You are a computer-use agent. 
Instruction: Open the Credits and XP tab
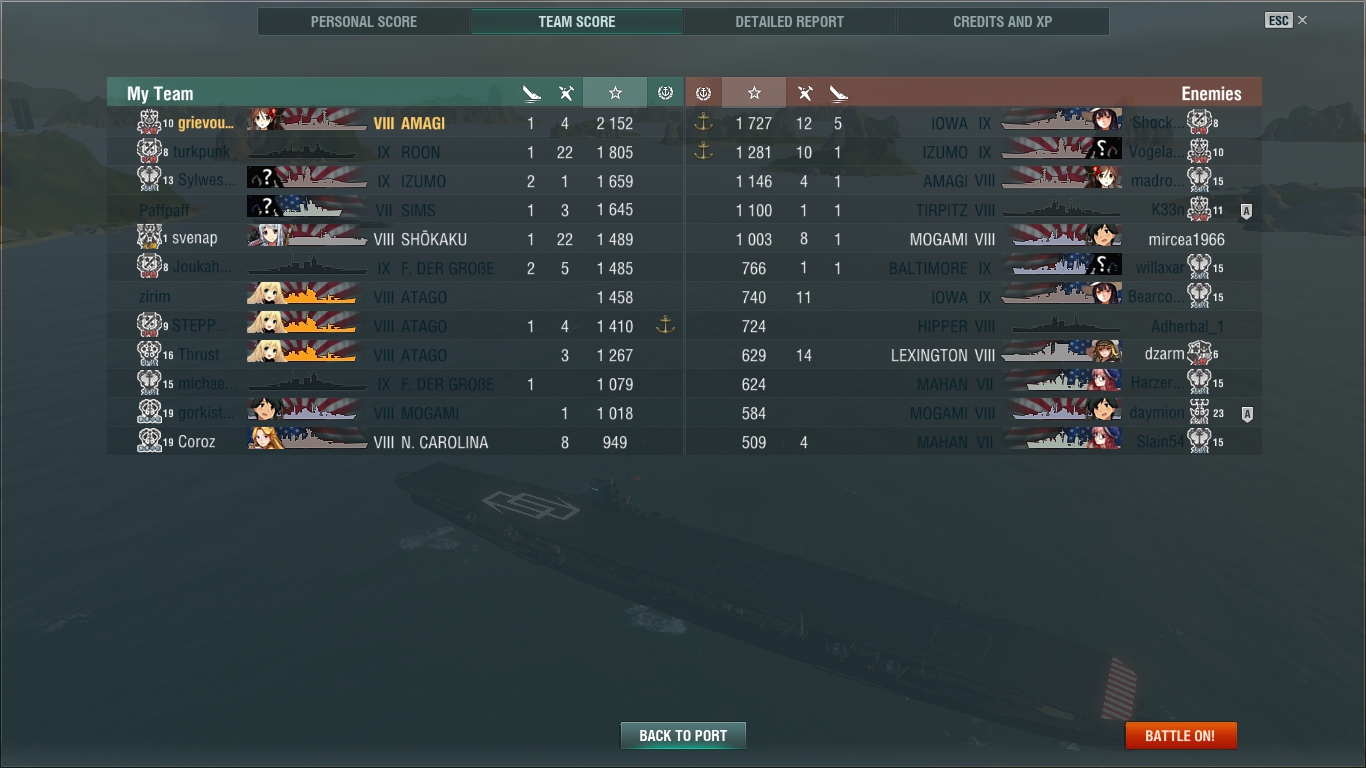(x=1003, y=22)
